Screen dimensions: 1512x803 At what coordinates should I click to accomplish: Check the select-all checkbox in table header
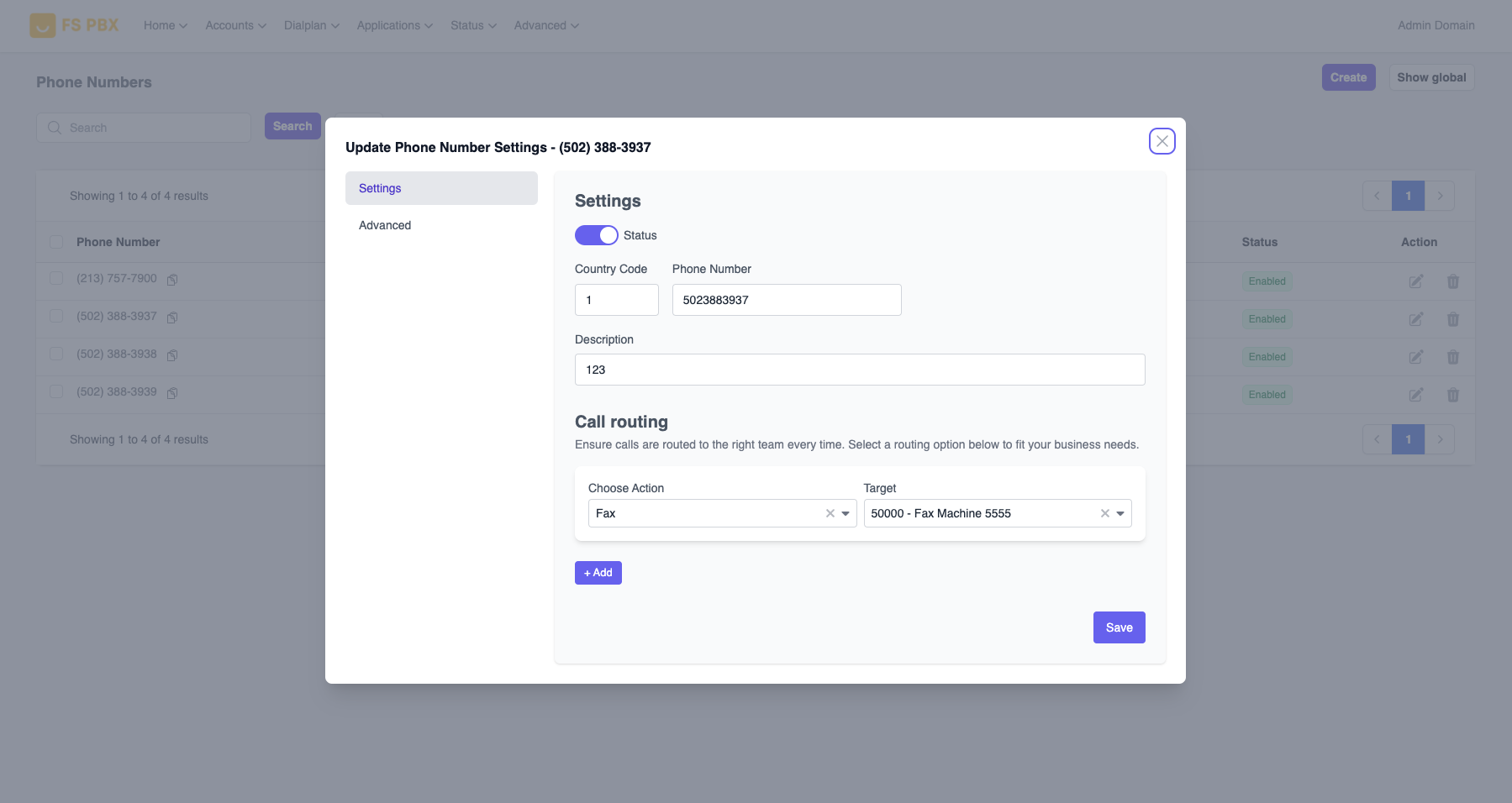(x=56, y=242)
